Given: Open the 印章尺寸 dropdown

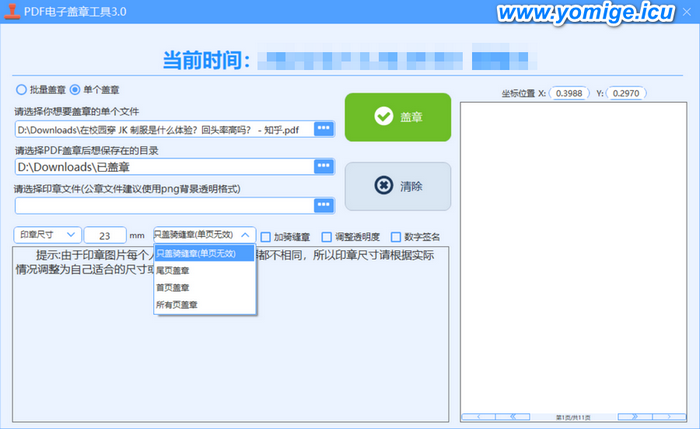Looking at the screenshot, I should 46,234.
